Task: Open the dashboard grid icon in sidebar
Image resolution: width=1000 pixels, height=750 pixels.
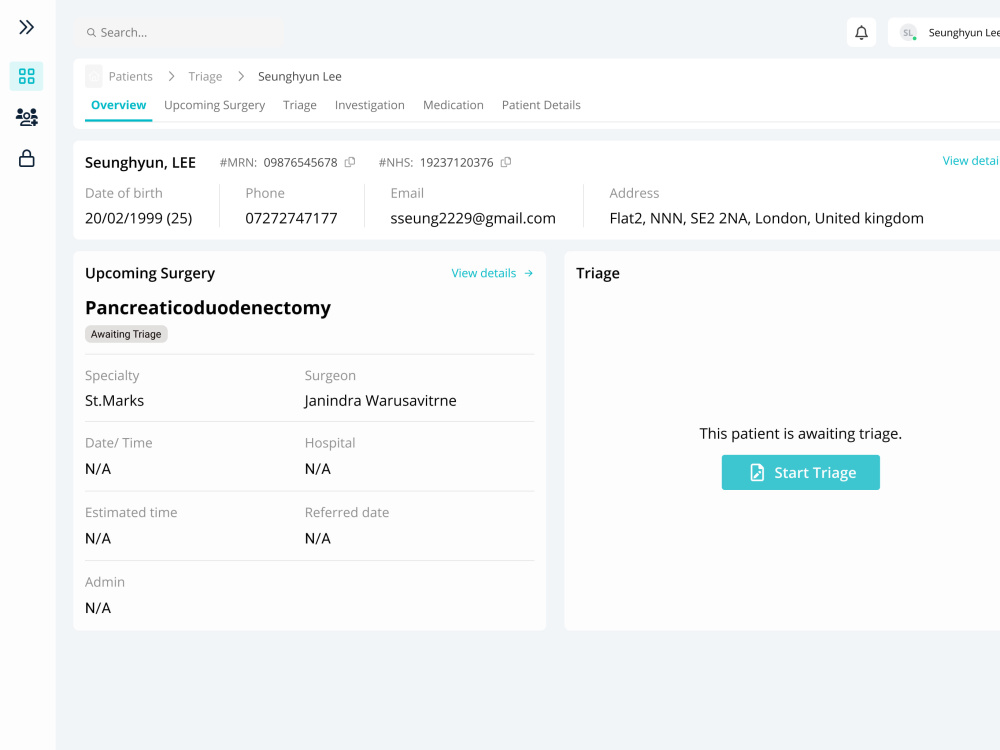Action: 26,76
